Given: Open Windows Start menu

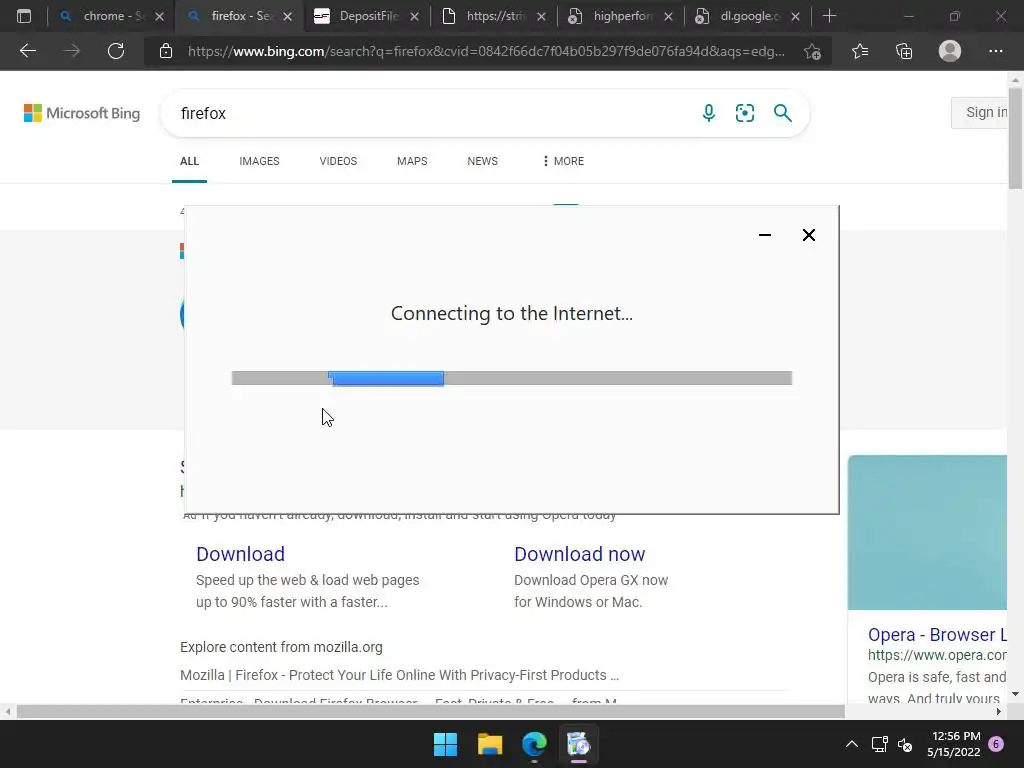Looking at the screenshot, I should coord(445,744).
